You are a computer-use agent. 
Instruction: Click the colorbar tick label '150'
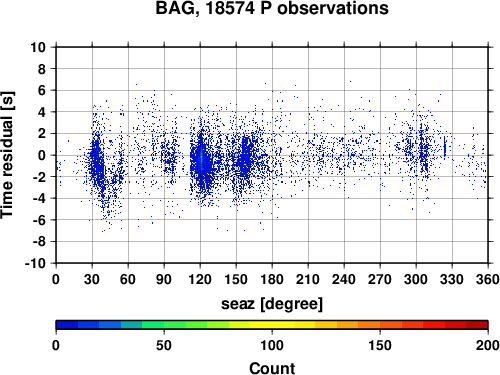[x=380, y=345]
